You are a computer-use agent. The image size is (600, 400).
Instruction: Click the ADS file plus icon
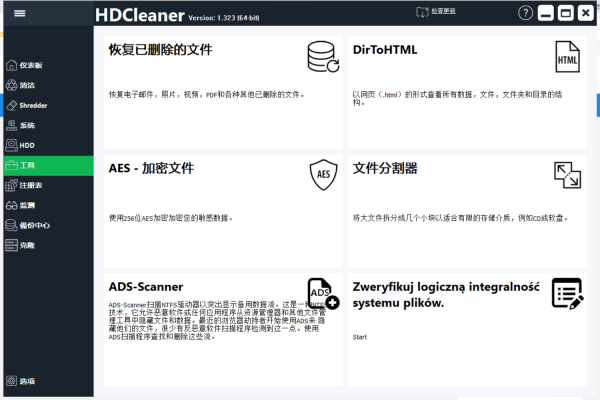[x=323, y=294]
